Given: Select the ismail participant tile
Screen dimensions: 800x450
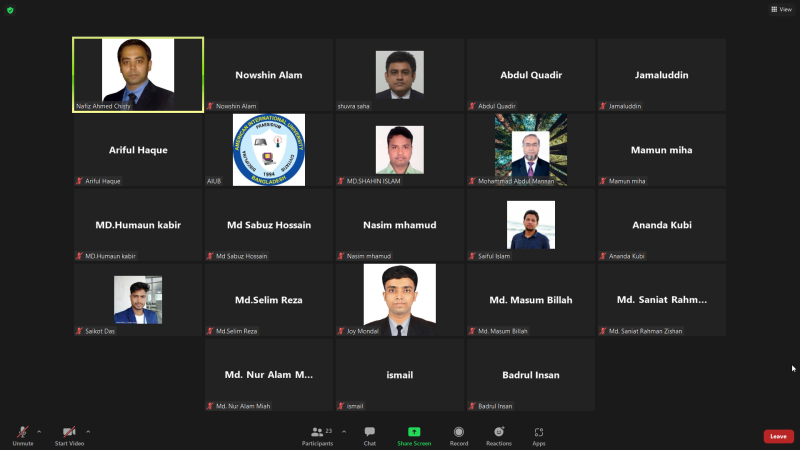Looking at the screenshot, I should pyautogui.click(x=399, y=375).
